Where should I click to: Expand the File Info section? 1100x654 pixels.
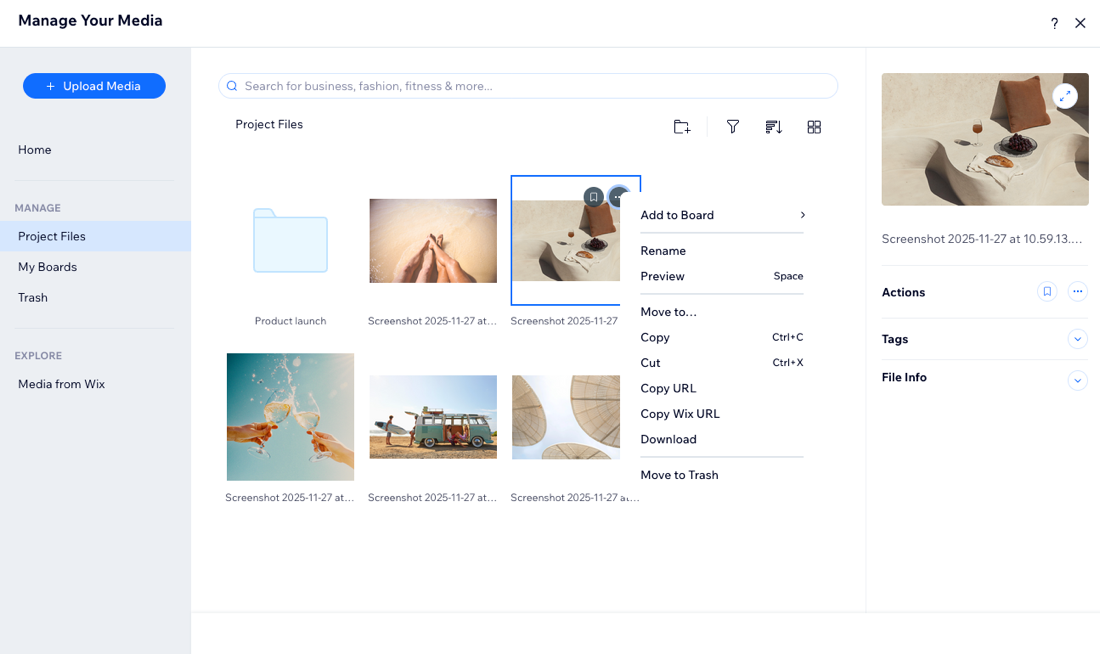[1077, 380]
